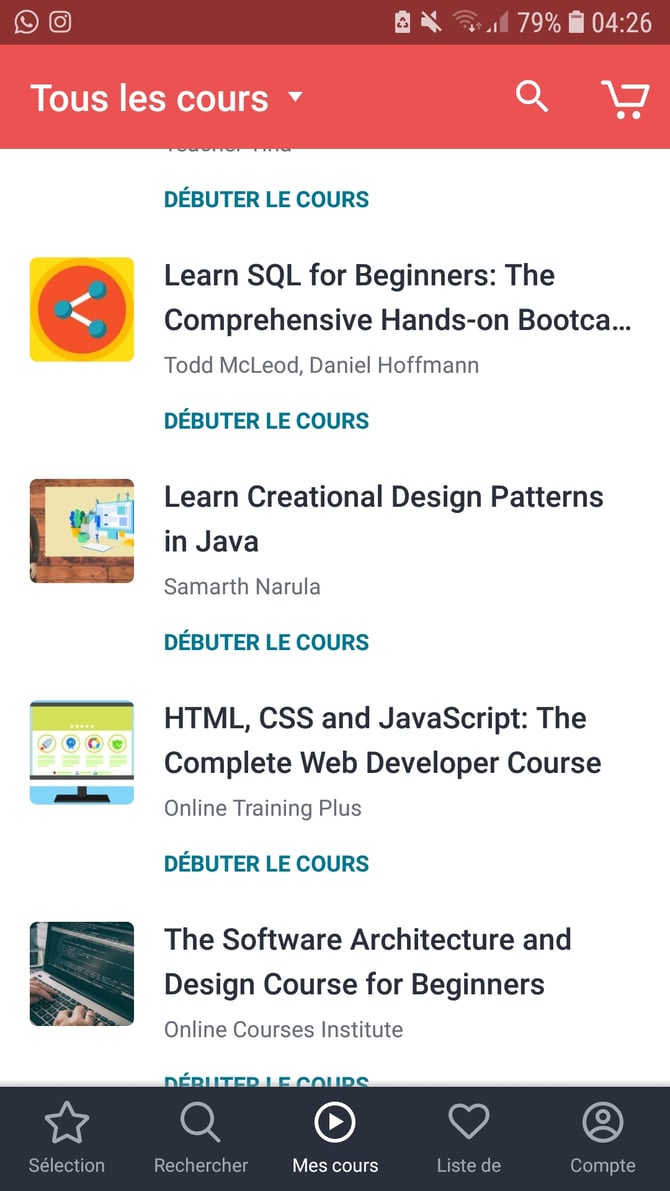Tap the Mes cours play icon

pyautogui.click(x=335, y=1122)
